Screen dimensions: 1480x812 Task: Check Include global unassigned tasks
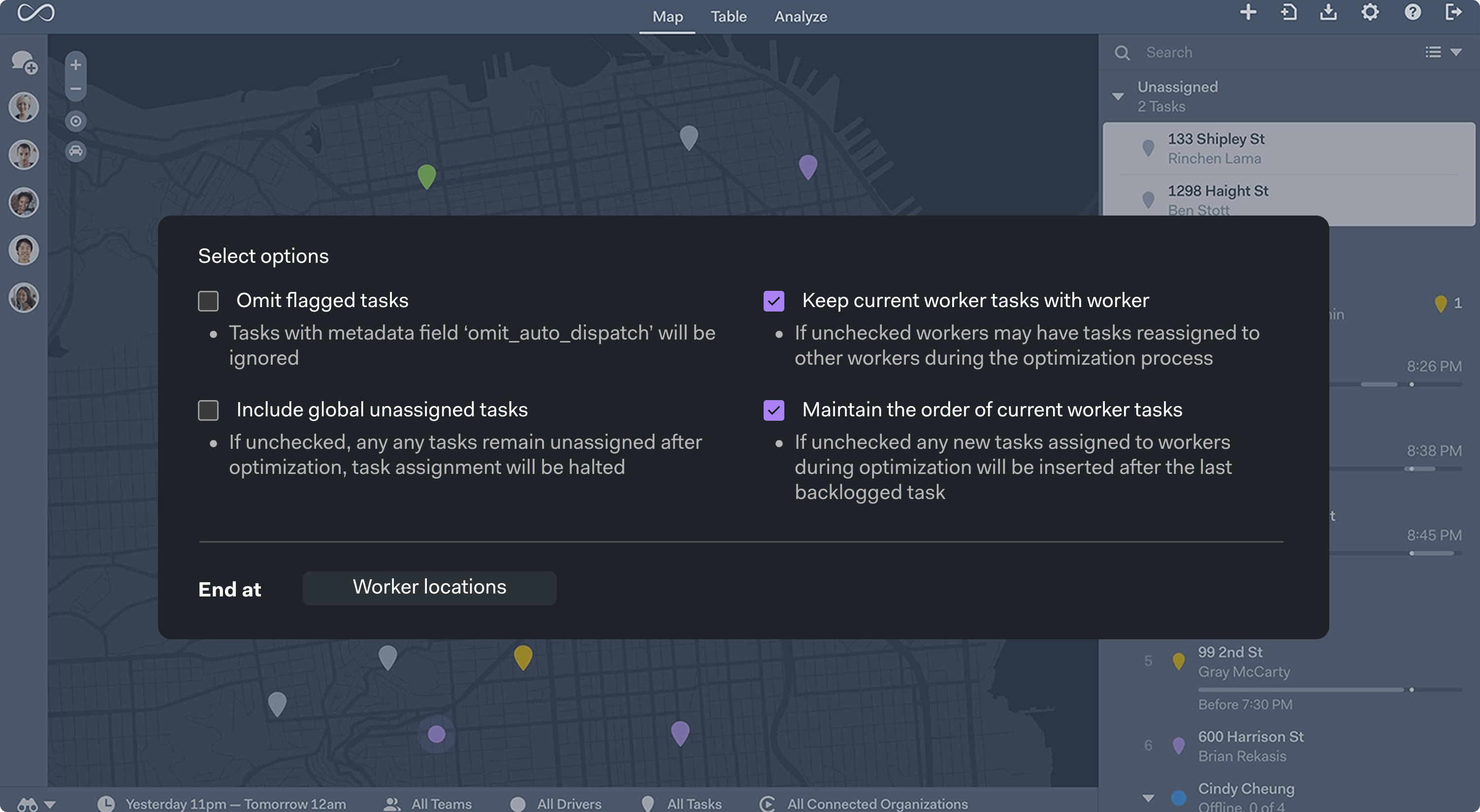[x=208, y=410]
